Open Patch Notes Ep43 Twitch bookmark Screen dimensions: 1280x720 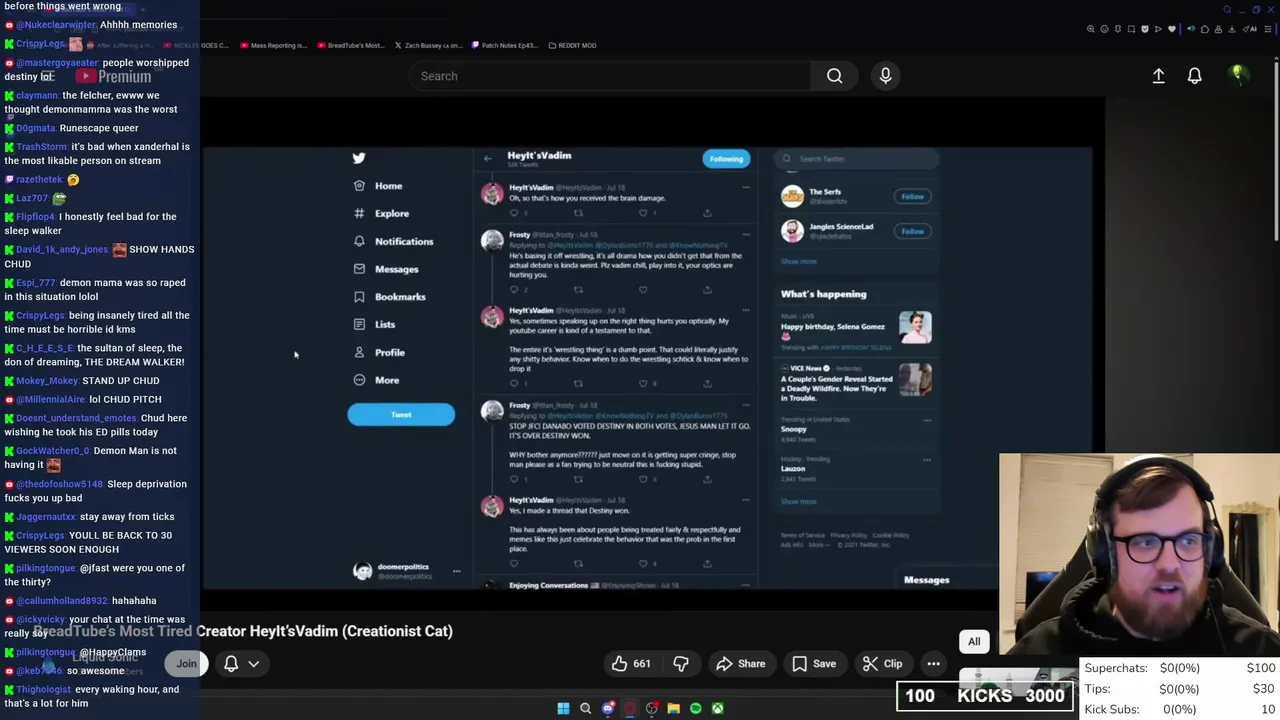tap(504, 45)
